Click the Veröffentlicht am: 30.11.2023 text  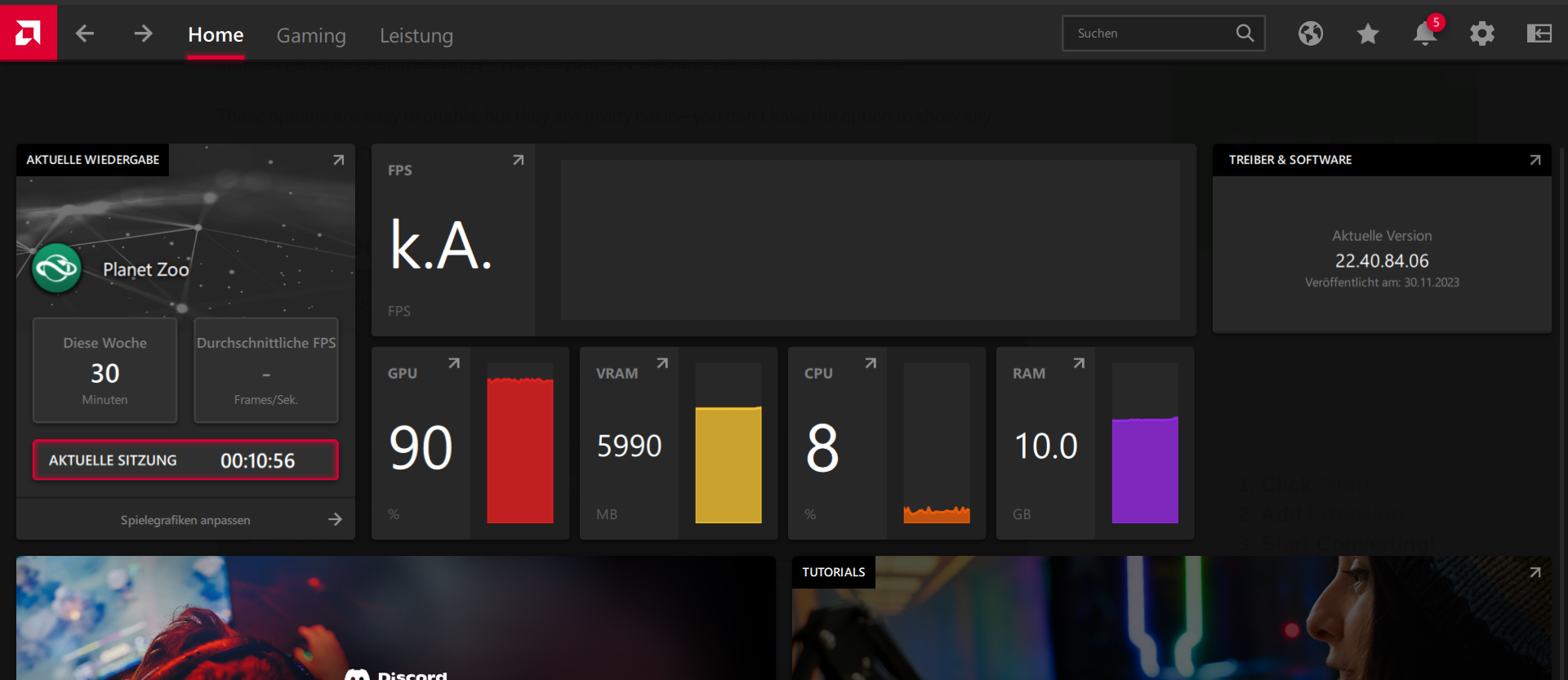pyautogui.click(x=1382, y=282)
